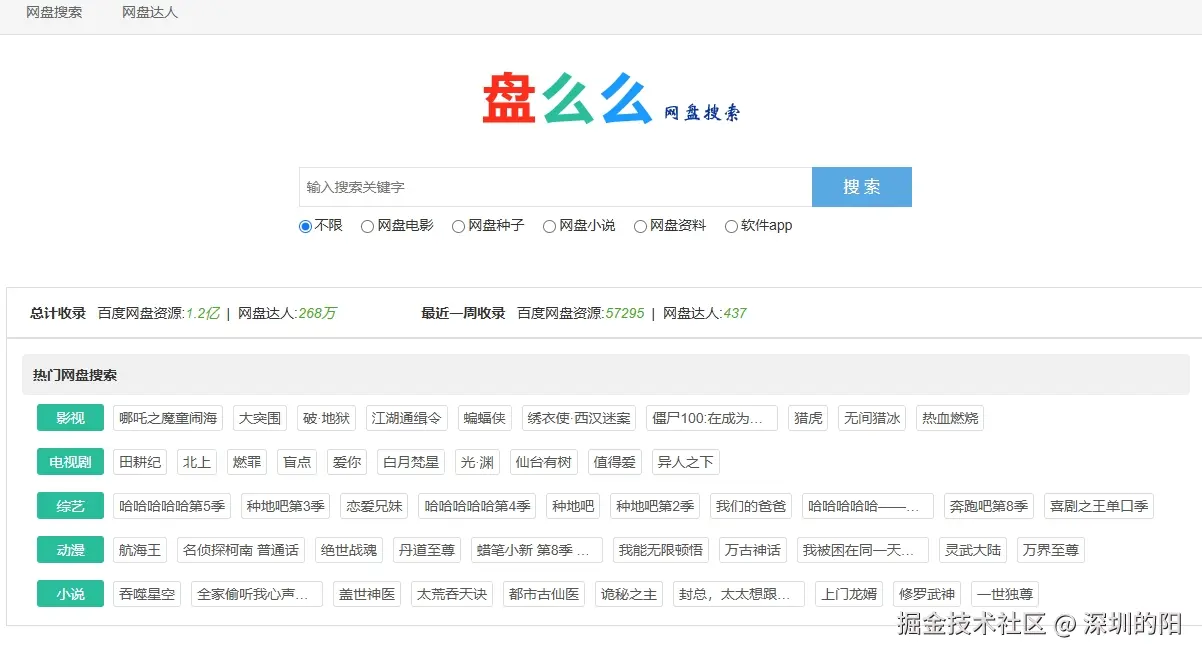Click the 名侦探柯南 普通话 tag
This screenshot has width=1202, height=657.
point(240,550)
